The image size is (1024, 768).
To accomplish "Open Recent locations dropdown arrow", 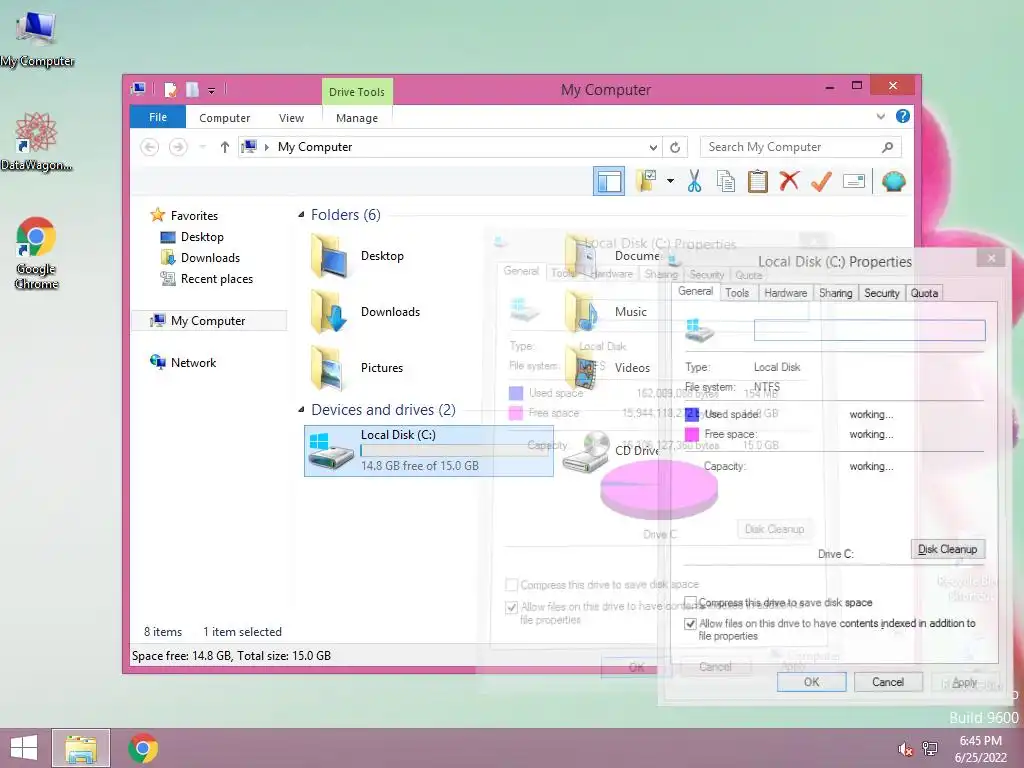I will (202, 147).
